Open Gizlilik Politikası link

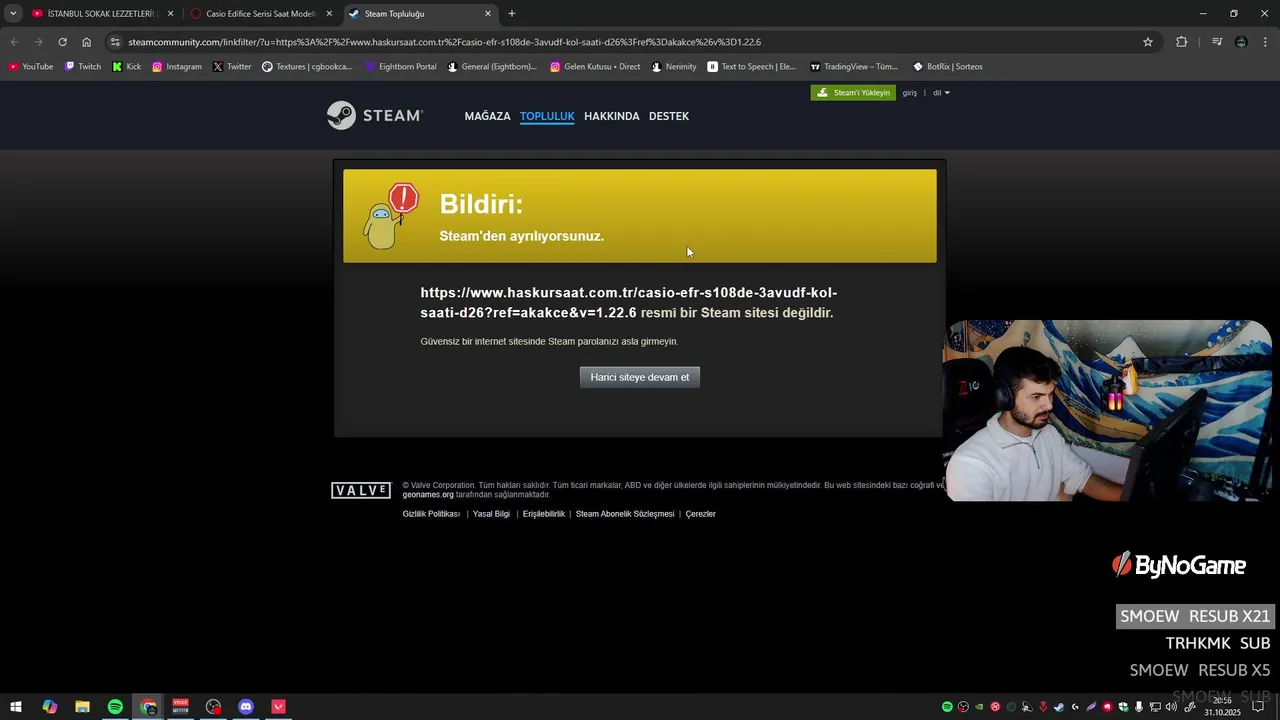pos(431,514)
